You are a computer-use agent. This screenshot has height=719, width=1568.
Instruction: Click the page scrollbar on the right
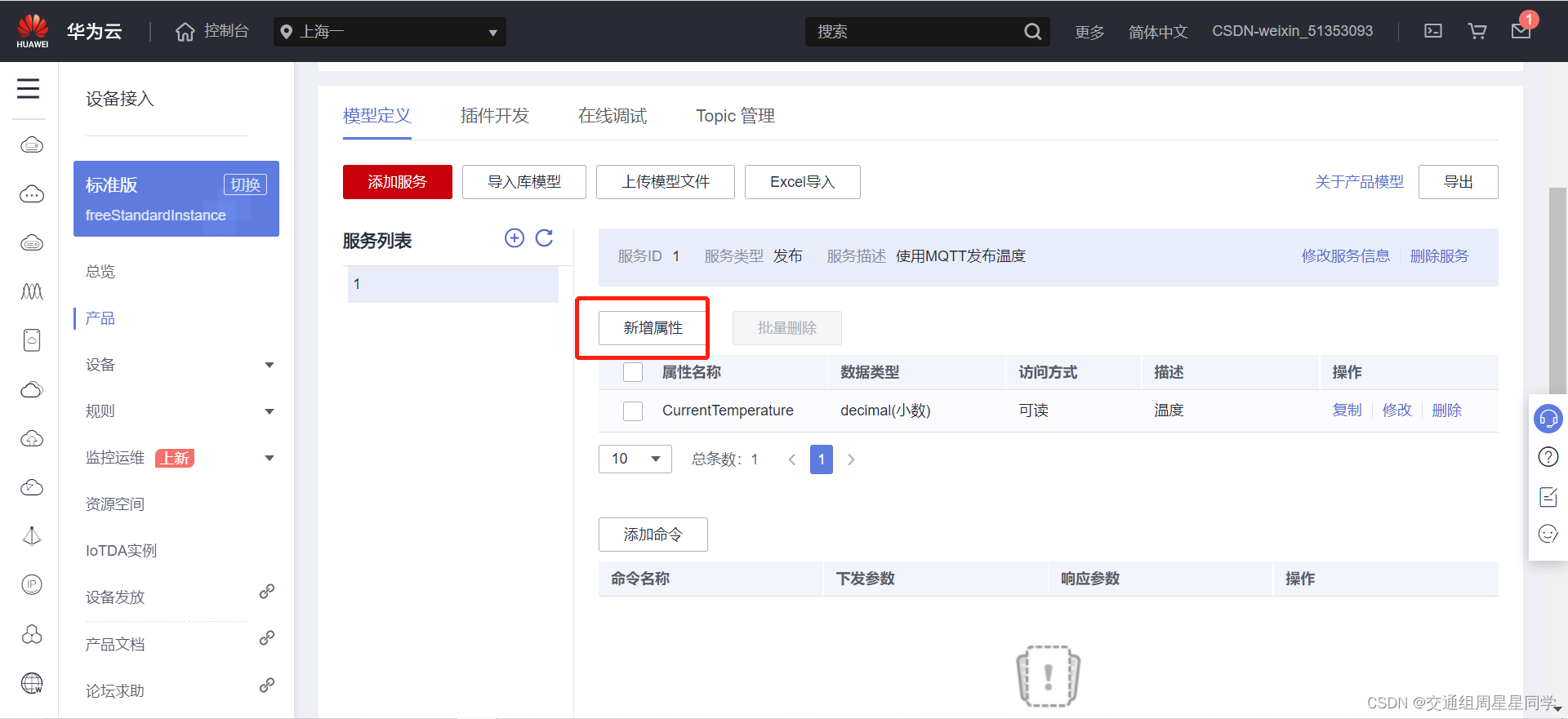pyautogui.click(x=1557, y=290)
